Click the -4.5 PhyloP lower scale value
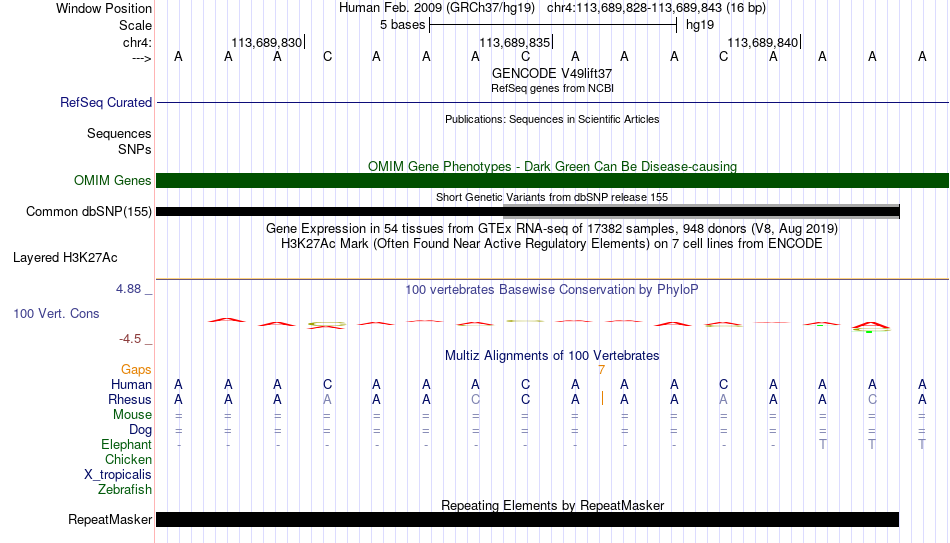 point(130,339)
